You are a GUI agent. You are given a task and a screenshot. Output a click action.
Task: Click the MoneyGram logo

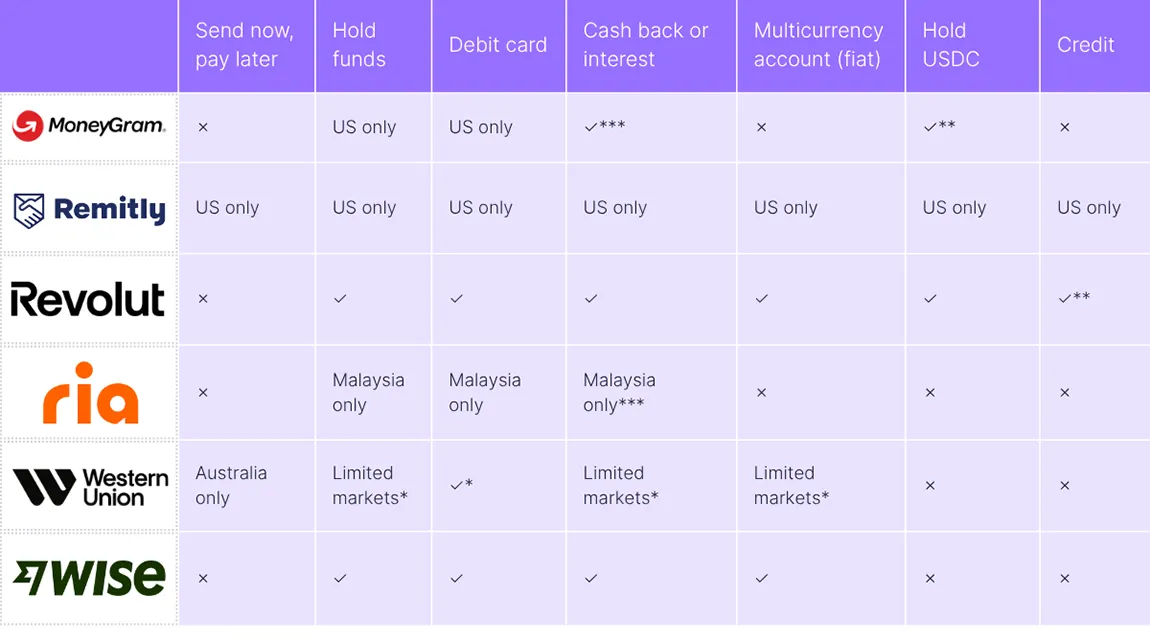pos(89,127)
